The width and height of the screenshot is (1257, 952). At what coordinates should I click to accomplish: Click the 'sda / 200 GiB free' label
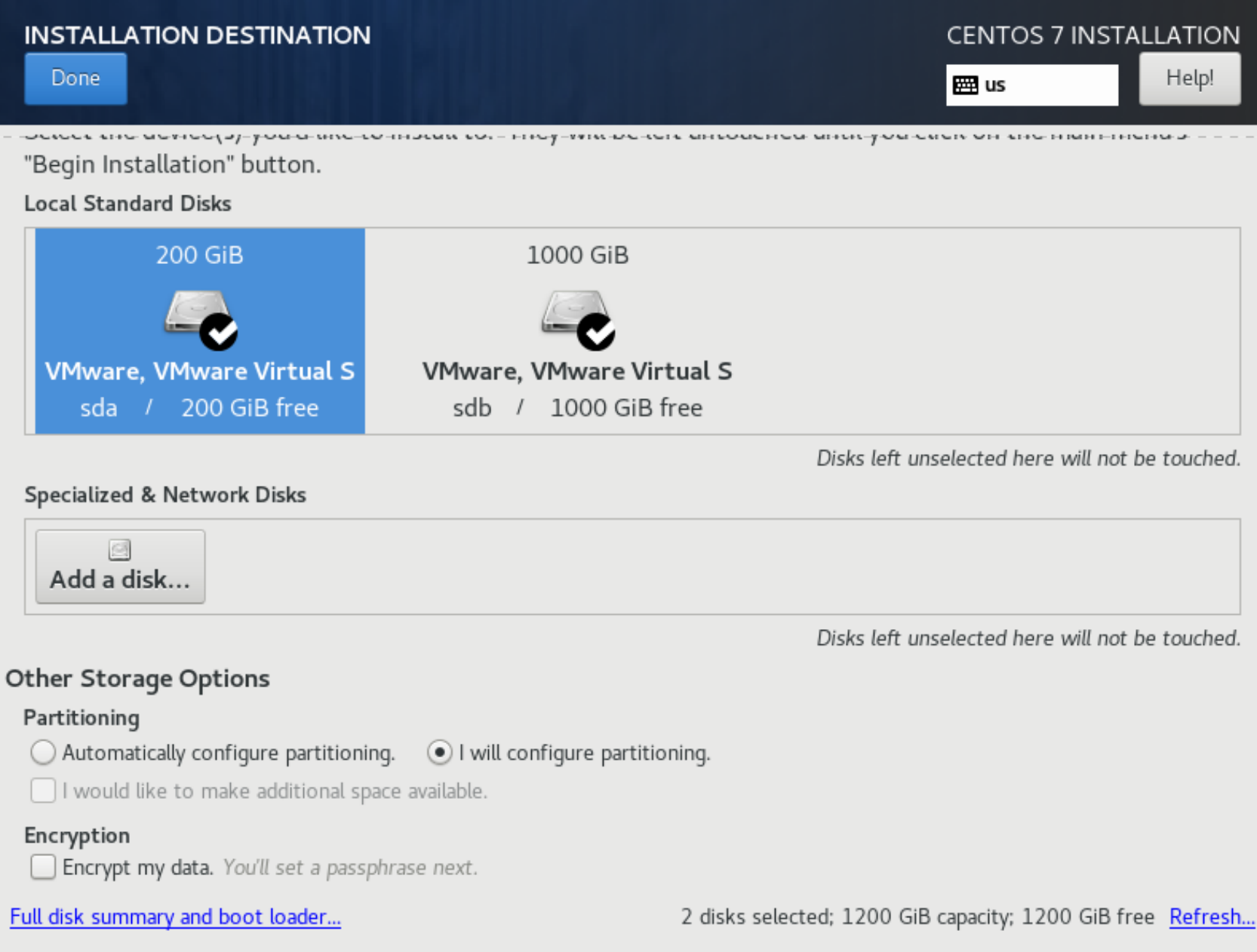coord(200,408)
